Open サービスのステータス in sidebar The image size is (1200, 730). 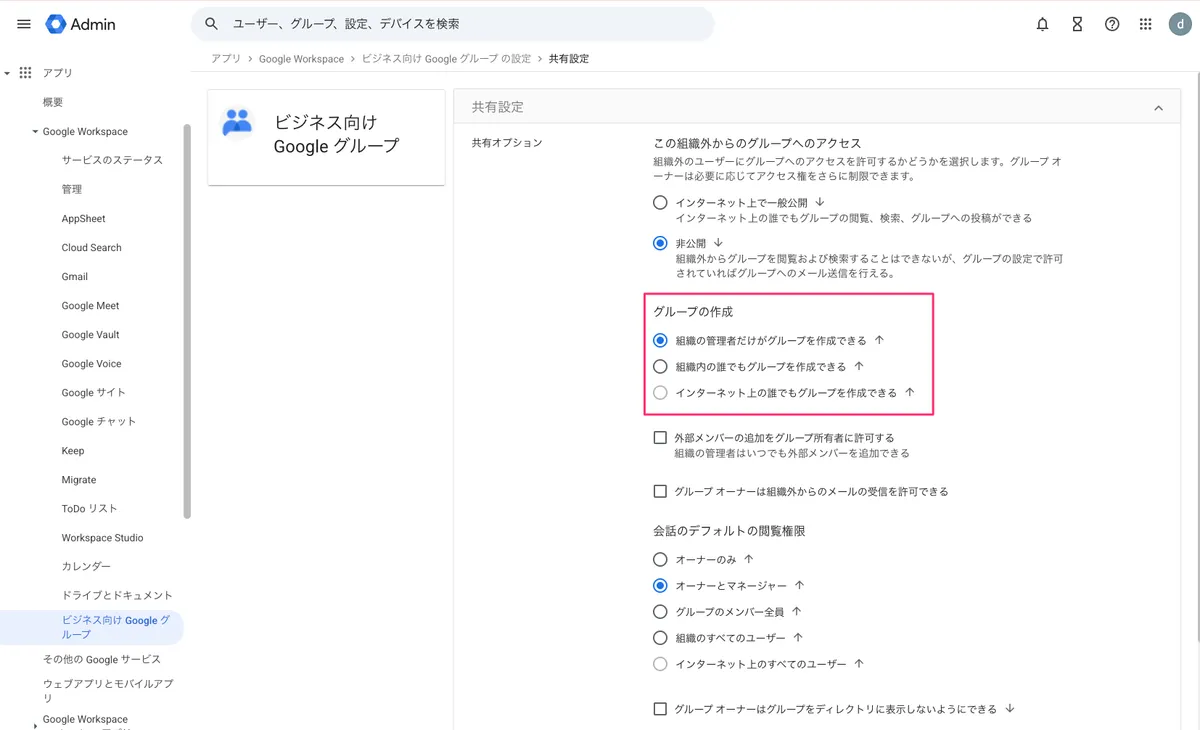click(x=112, y=160)
